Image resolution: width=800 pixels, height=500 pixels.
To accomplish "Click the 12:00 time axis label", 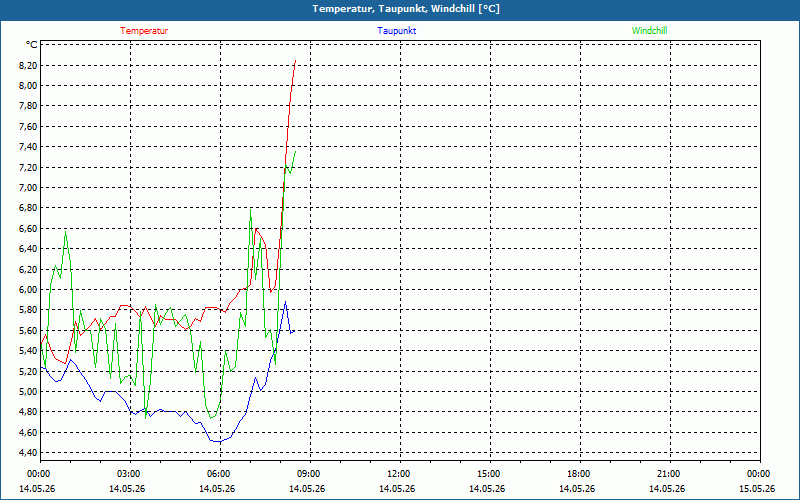I will [x=397, y=474].
